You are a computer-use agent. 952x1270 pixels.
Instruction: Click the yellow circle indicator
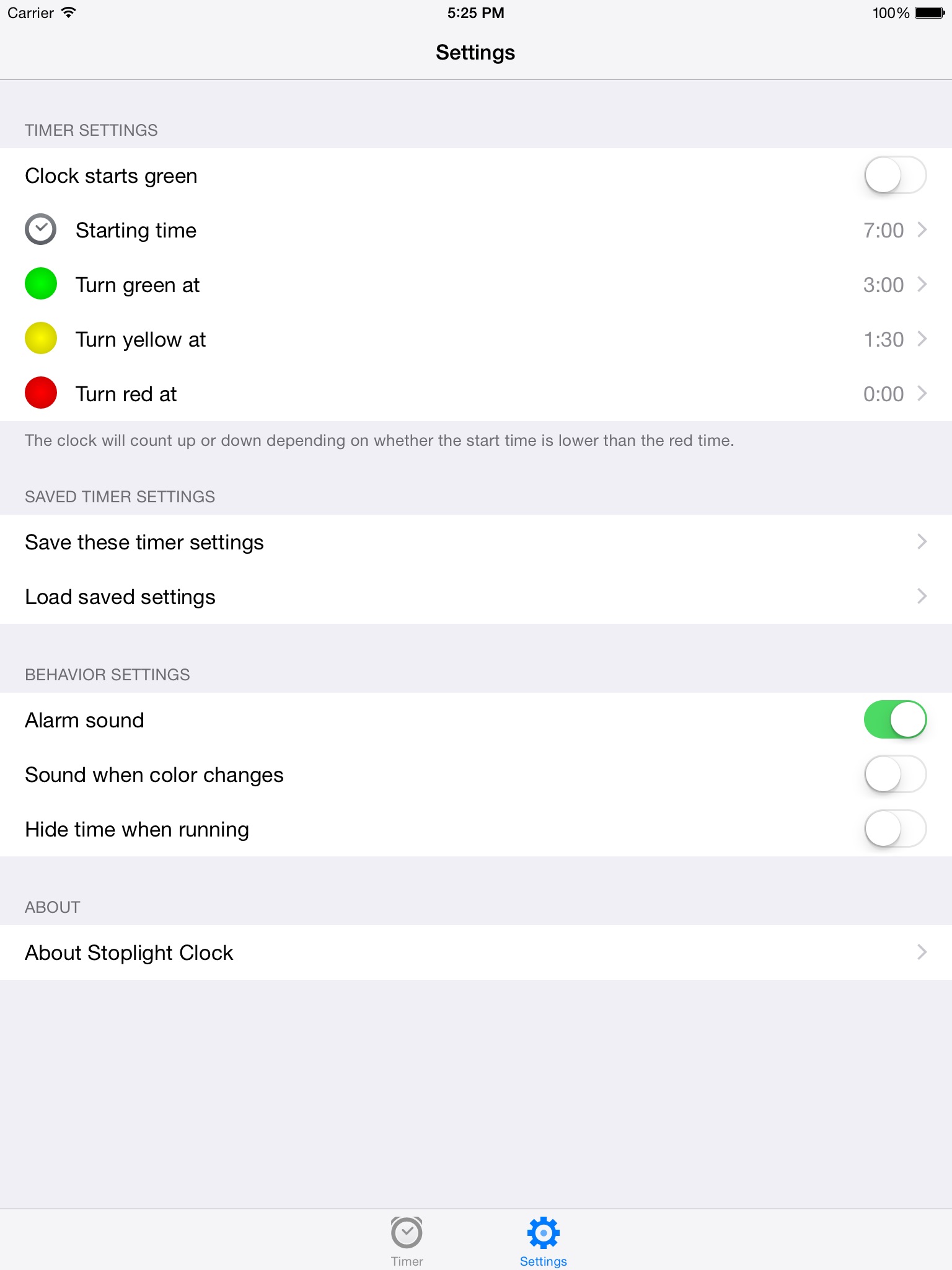coord(40,339)
